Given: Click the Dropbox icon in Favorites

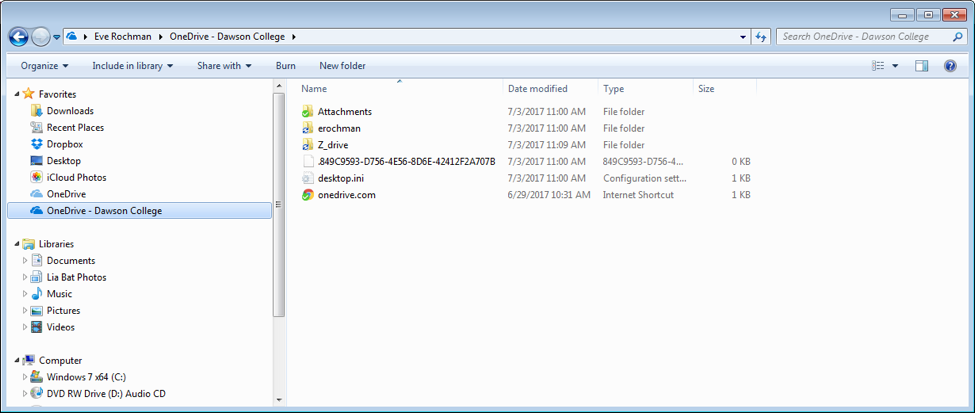Looking at the screenshot, I should (37, 144).
